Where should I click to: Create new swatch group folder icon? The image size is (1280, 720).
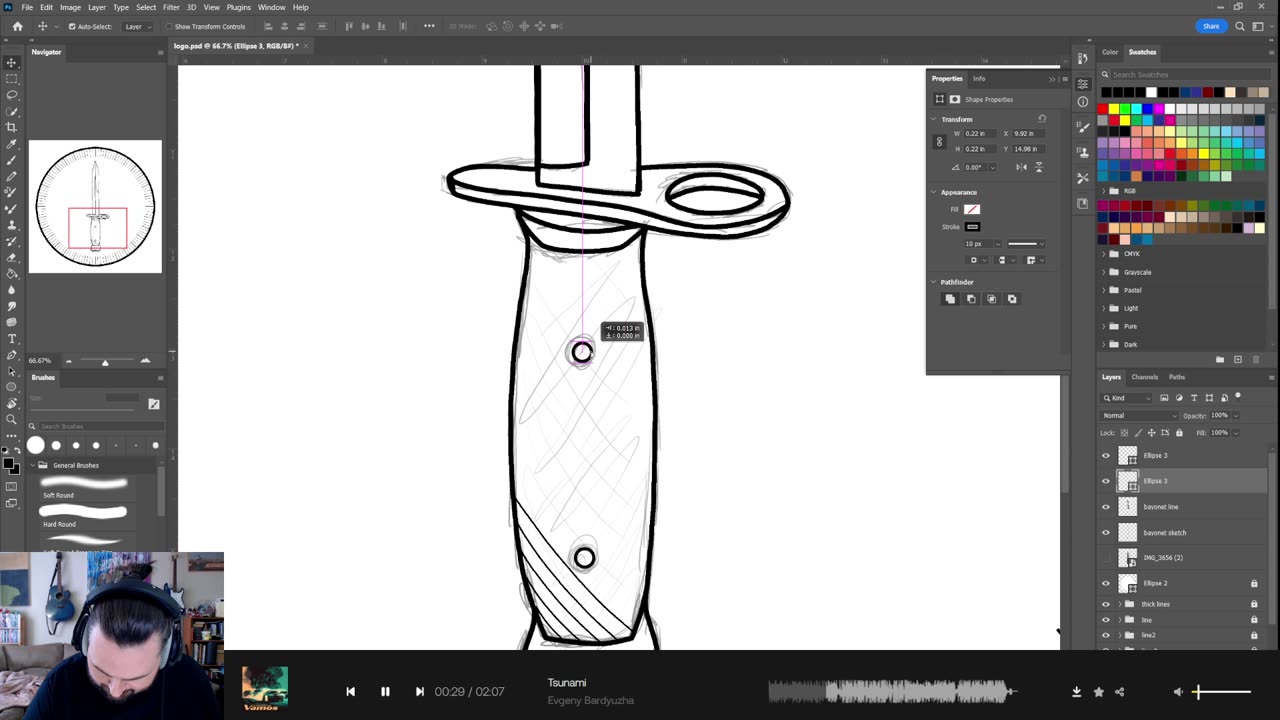[x=1220, y=359]
